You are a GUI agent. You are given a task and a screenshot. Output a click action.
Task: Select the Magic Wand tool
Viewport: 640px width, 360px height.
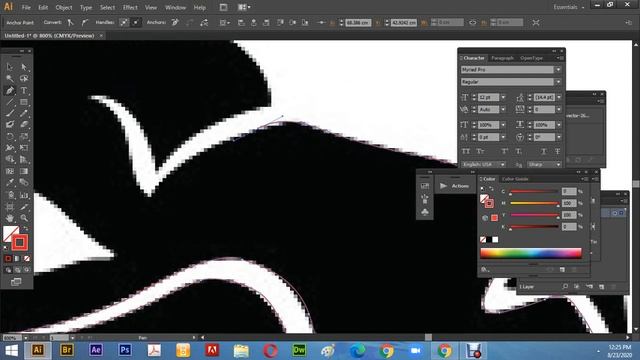tap(10, 78)
